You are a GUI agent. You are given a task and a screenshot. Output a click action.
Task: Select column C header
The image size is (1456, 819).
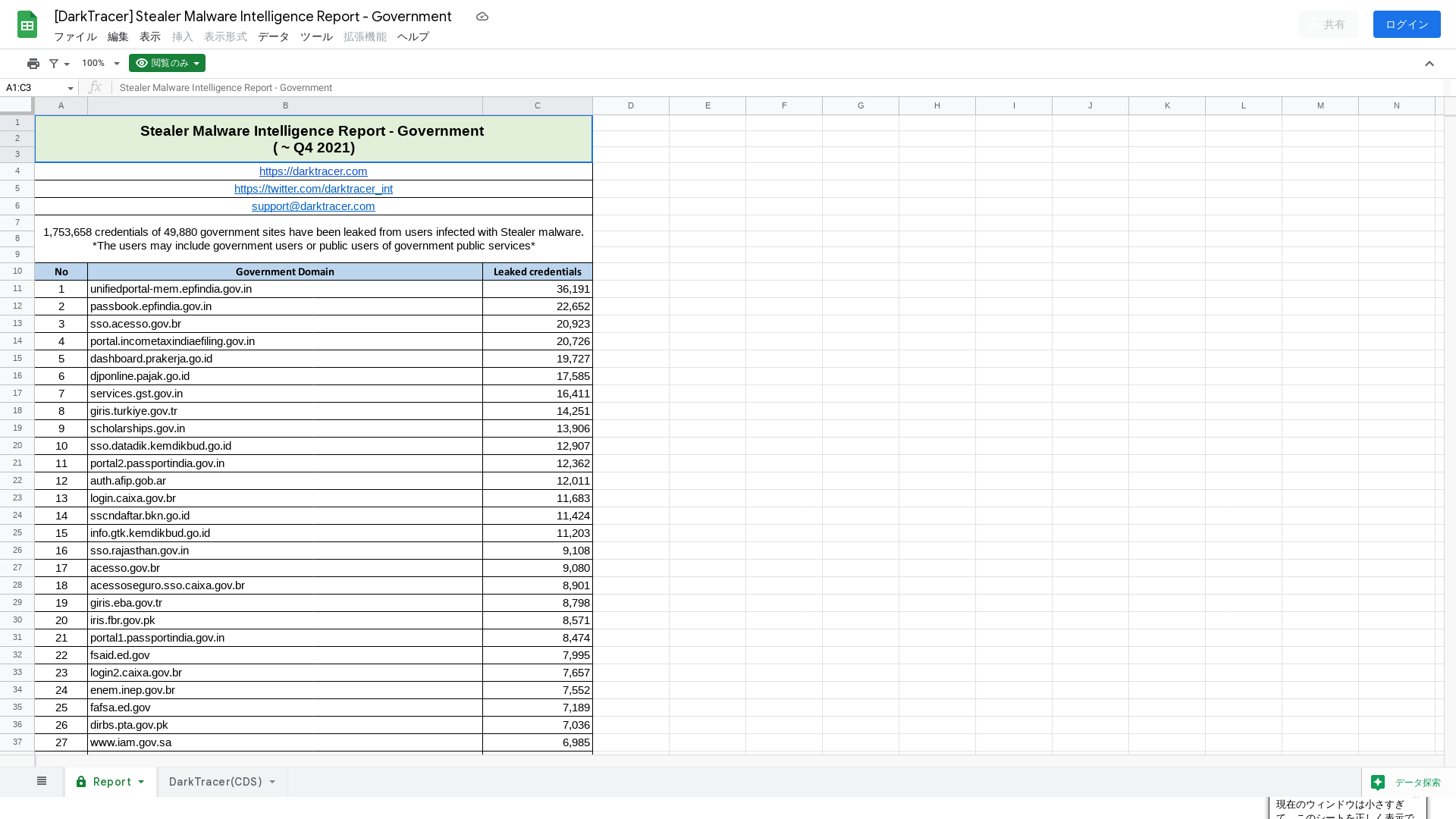(538, 105)
